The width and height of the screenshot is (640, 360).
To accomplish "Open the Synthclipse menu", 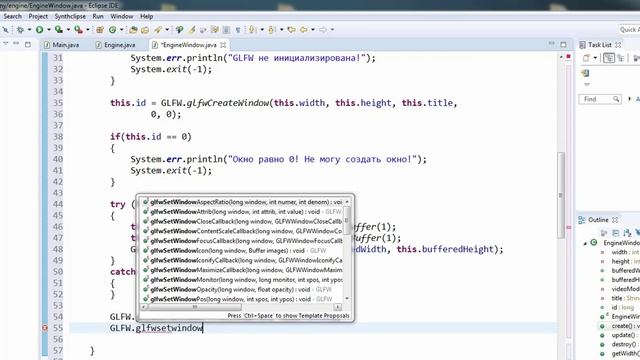I will pos(70,16).
